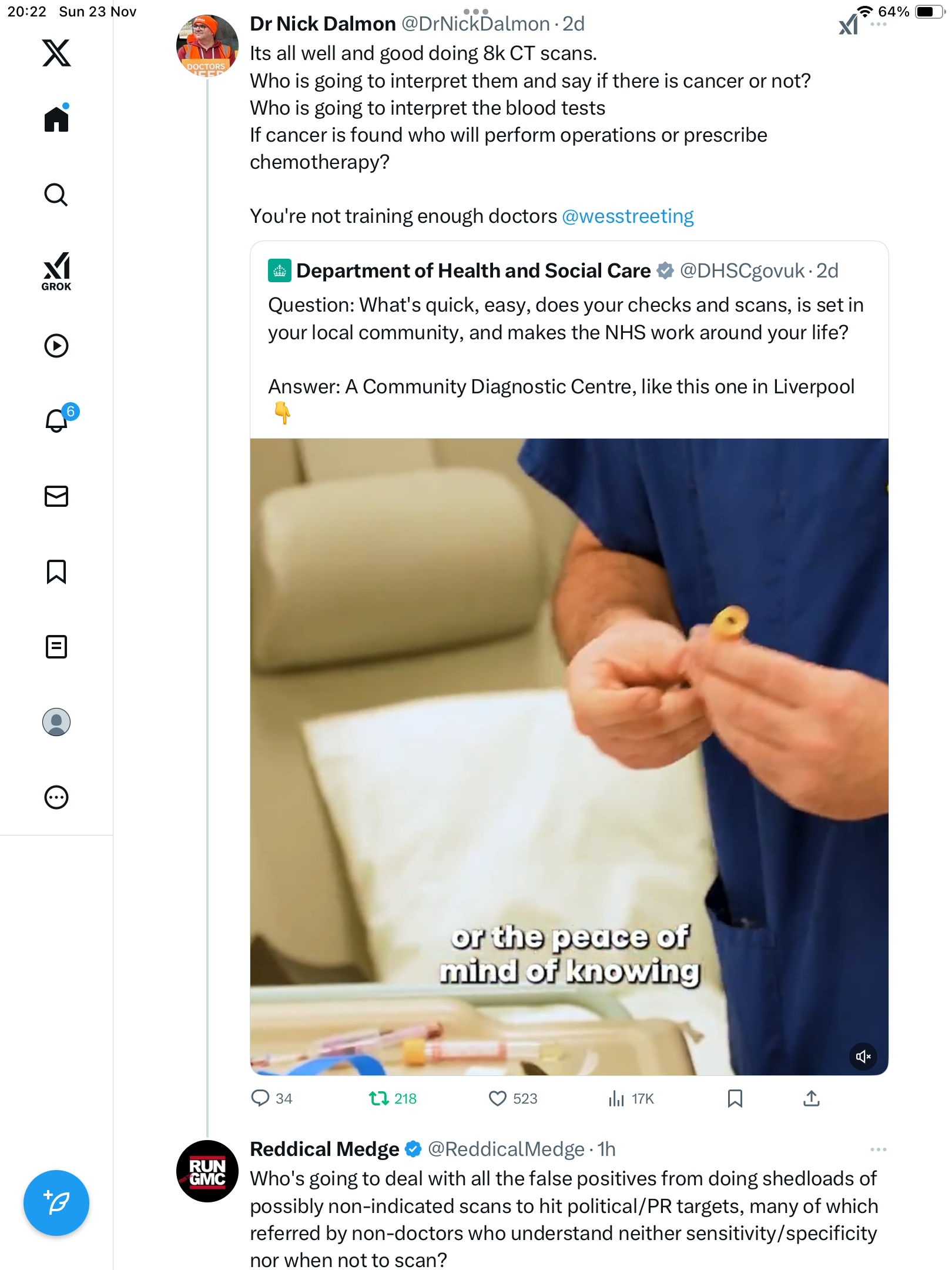The image size is (952, 1270).
Task: Bookmark Dr Nick Dalmon's post
Action: point(735,1098)
